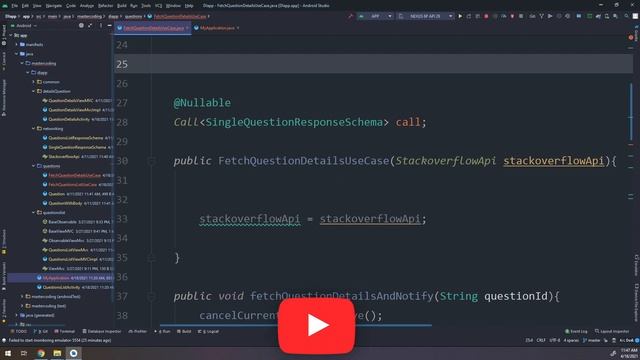Open the Help menu
This screenshot has width=640, height=360.
coord(189,6)
